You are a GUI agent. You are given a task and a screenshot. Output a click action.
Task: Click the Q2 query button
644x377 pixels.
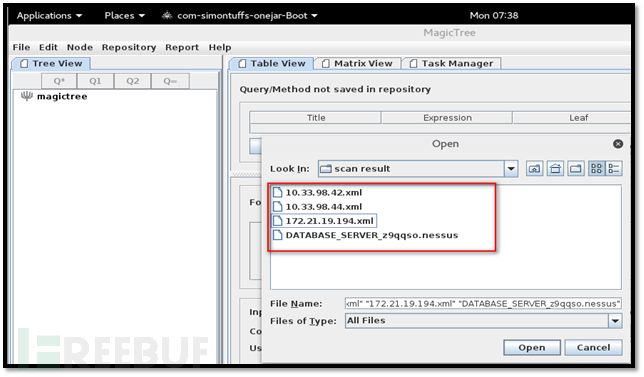[133, 81]
